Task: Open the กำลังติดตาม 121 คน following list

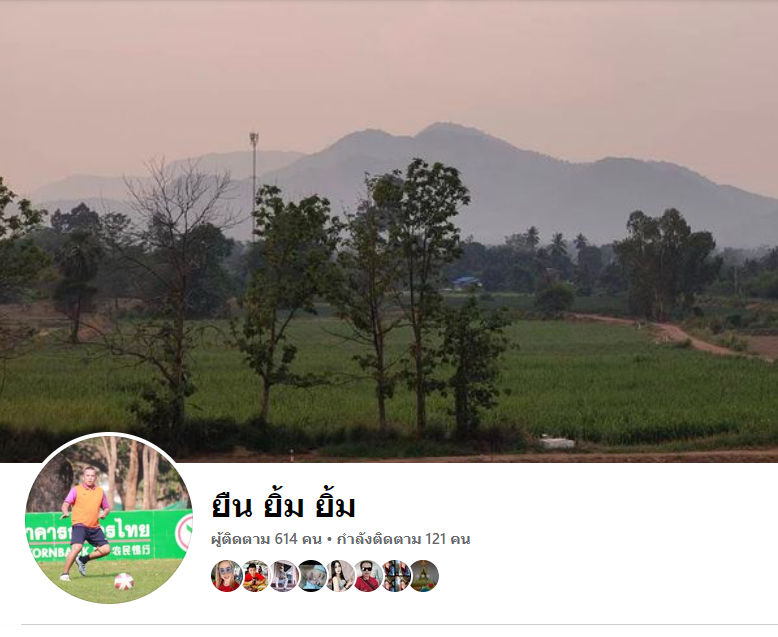Action: click(x=403, y=539)
